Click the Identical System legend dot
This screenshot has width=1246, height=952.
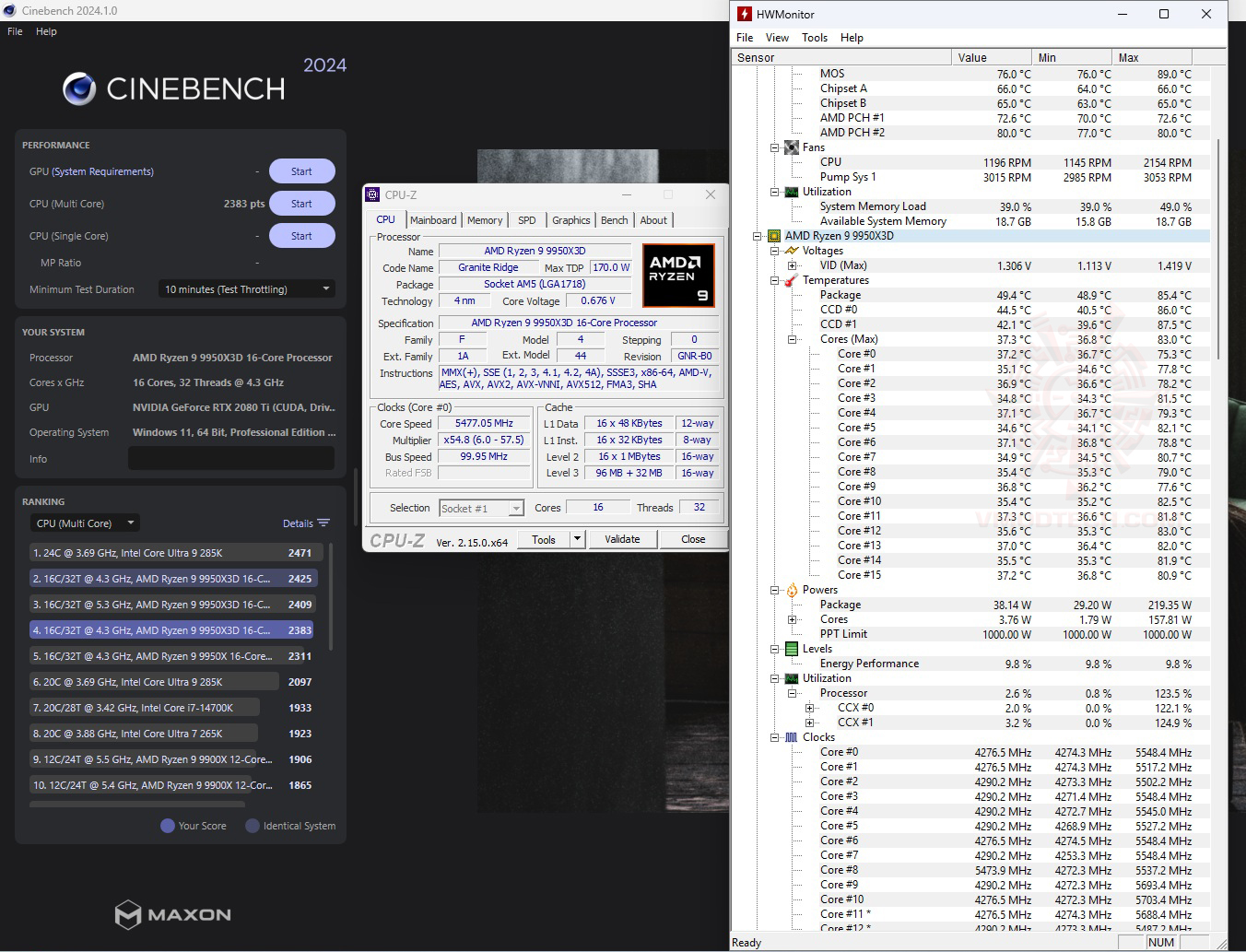(x=252, y=826)
